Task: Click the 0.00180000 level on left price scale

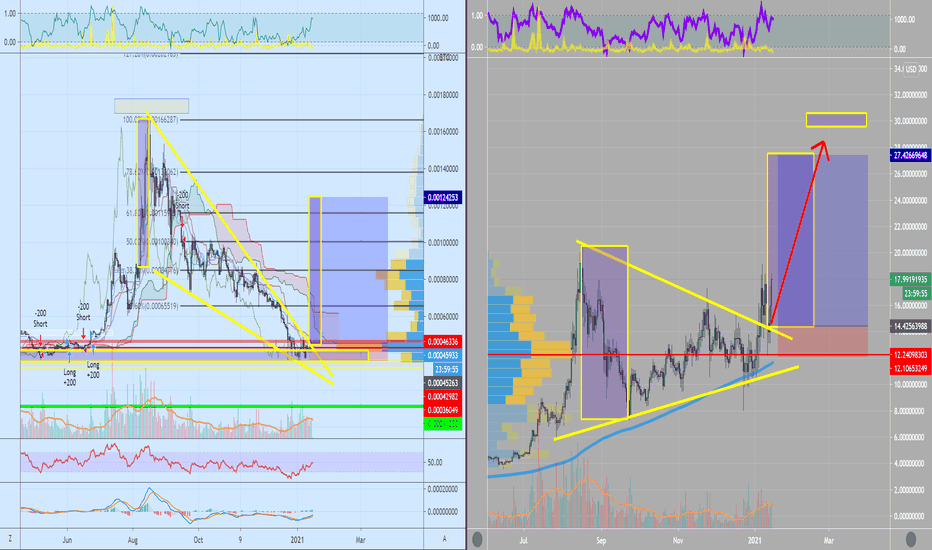Action: pos(443,95)
